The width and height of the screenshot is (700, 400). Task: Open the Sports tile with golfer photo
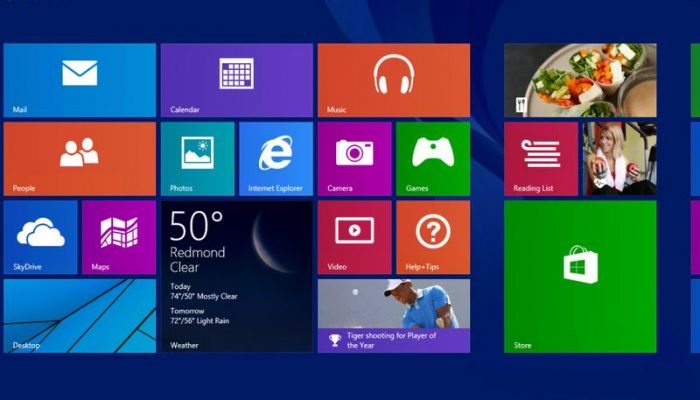click(x=394, y=316)
